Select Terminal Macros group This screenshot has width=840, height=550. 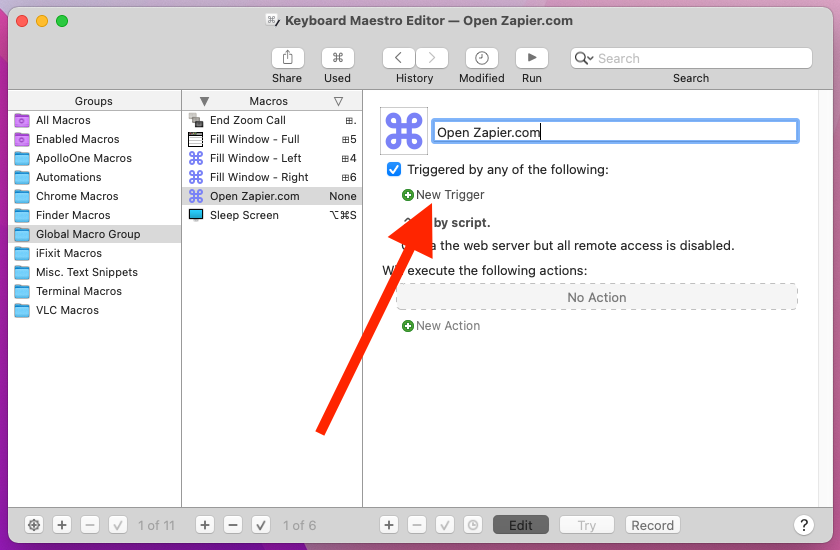[95, 291]
